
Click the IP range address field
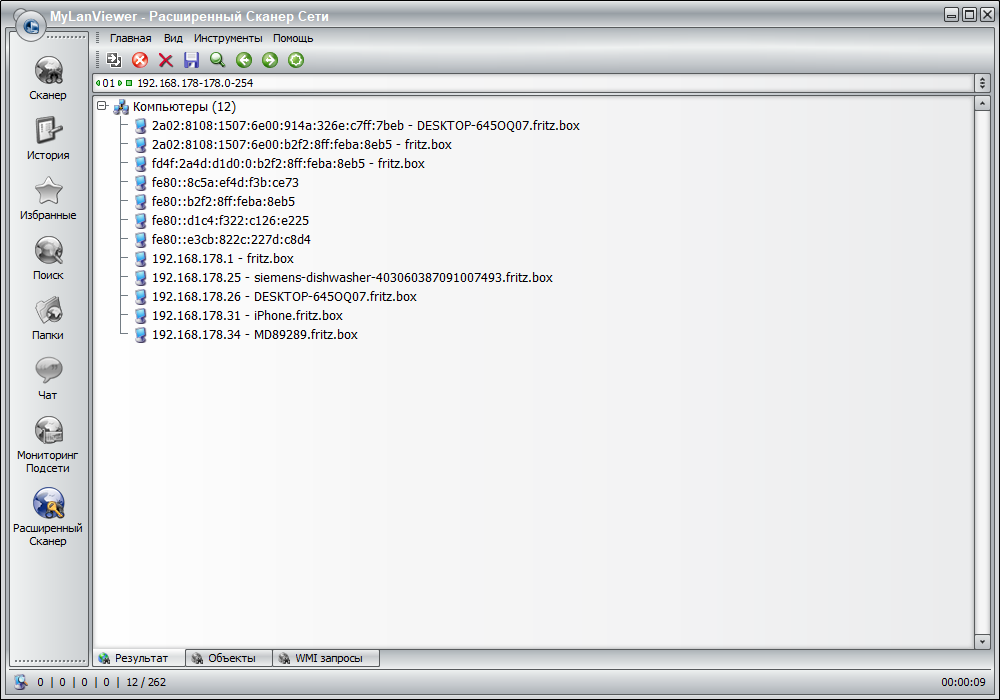500,83
